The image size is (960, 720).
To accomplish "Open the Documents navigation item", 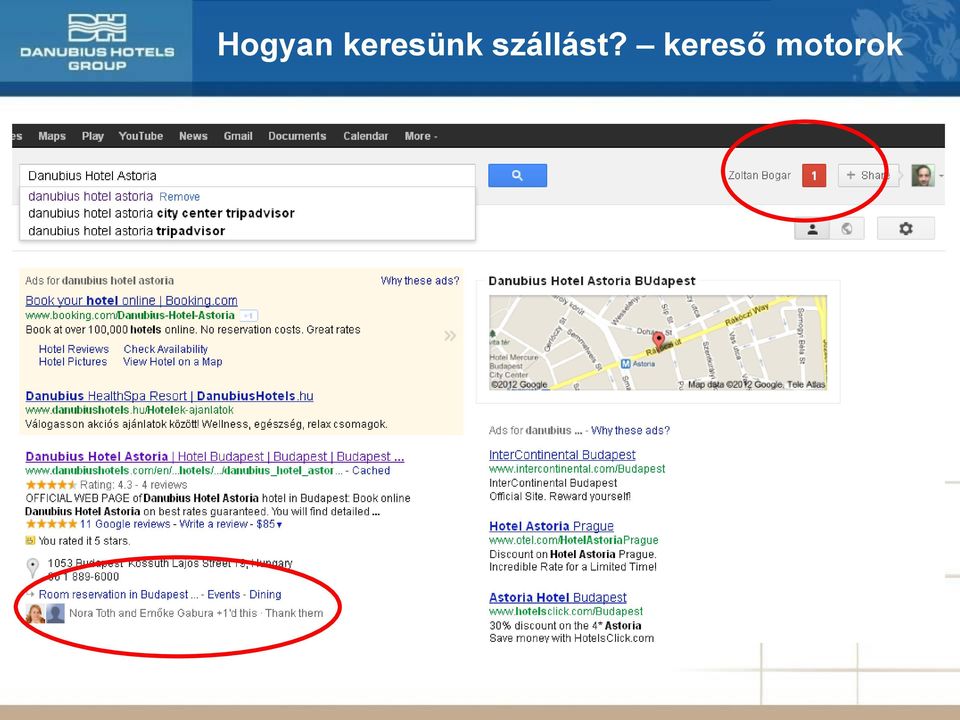I will click(297, 137).
